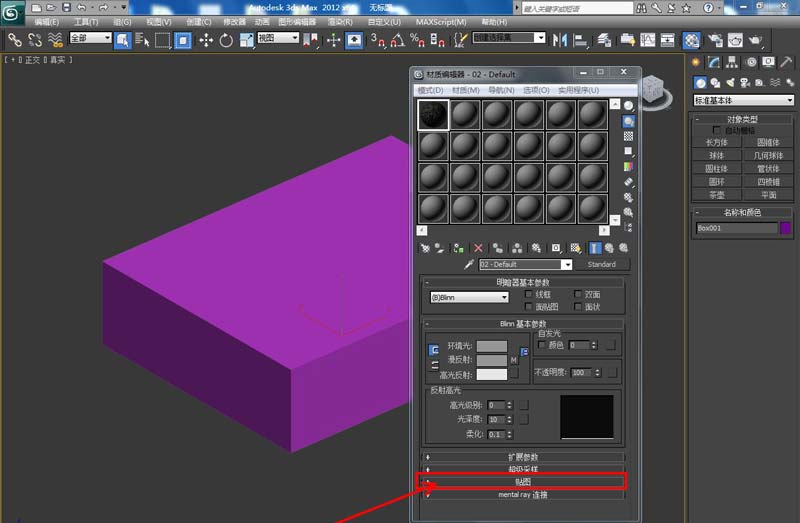Screen dimensions: 800x523
Task: Expand the 贴图 (Maps) rollout
Action: pos(522,482)
